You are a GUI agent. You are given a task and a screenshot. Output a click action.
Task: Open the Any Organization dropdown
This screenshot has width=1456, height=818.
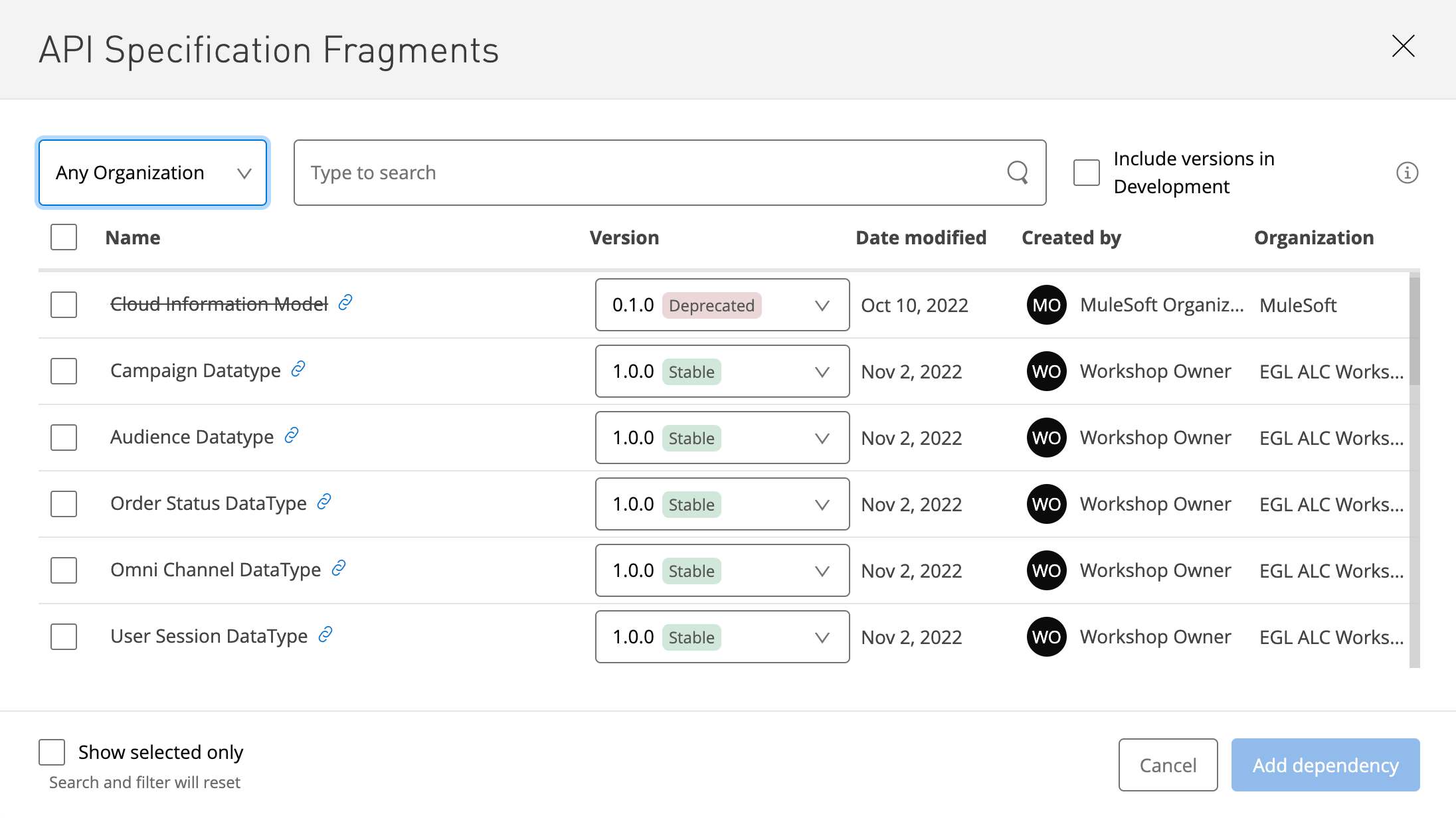click(x=153, y=173)
